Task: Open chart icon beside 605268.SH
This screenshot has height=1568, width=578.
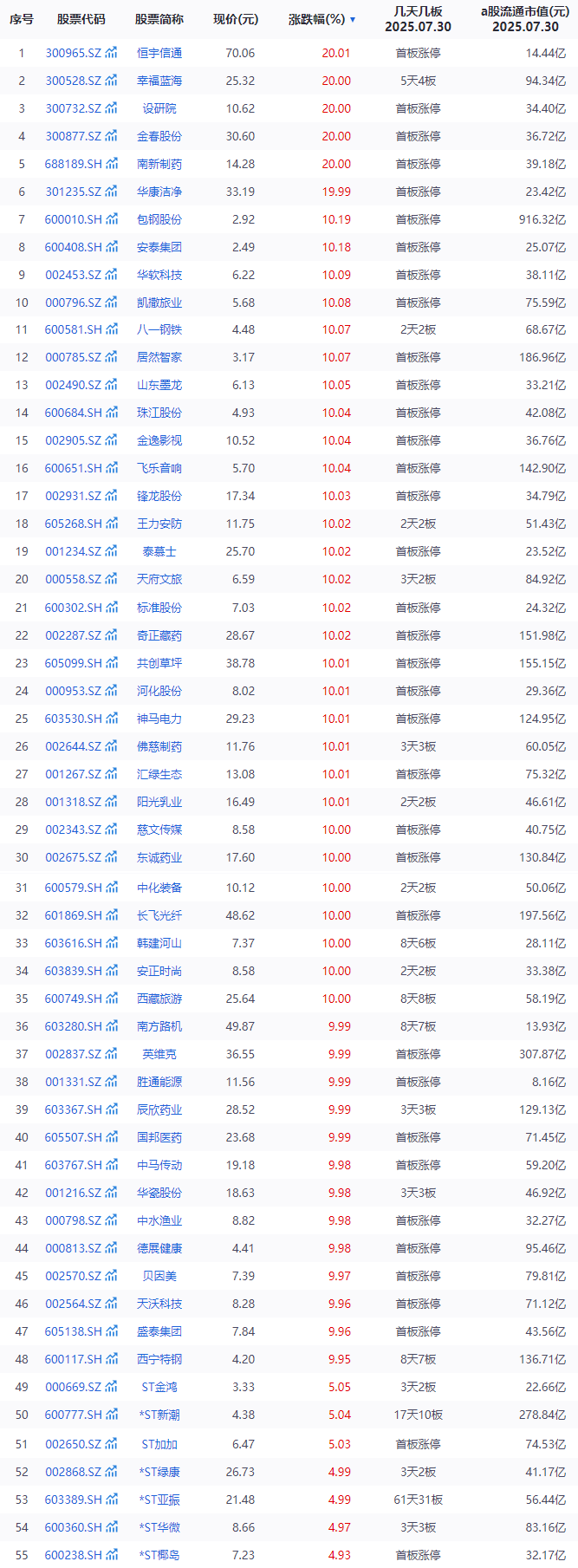Action: (x=111, y=524)
